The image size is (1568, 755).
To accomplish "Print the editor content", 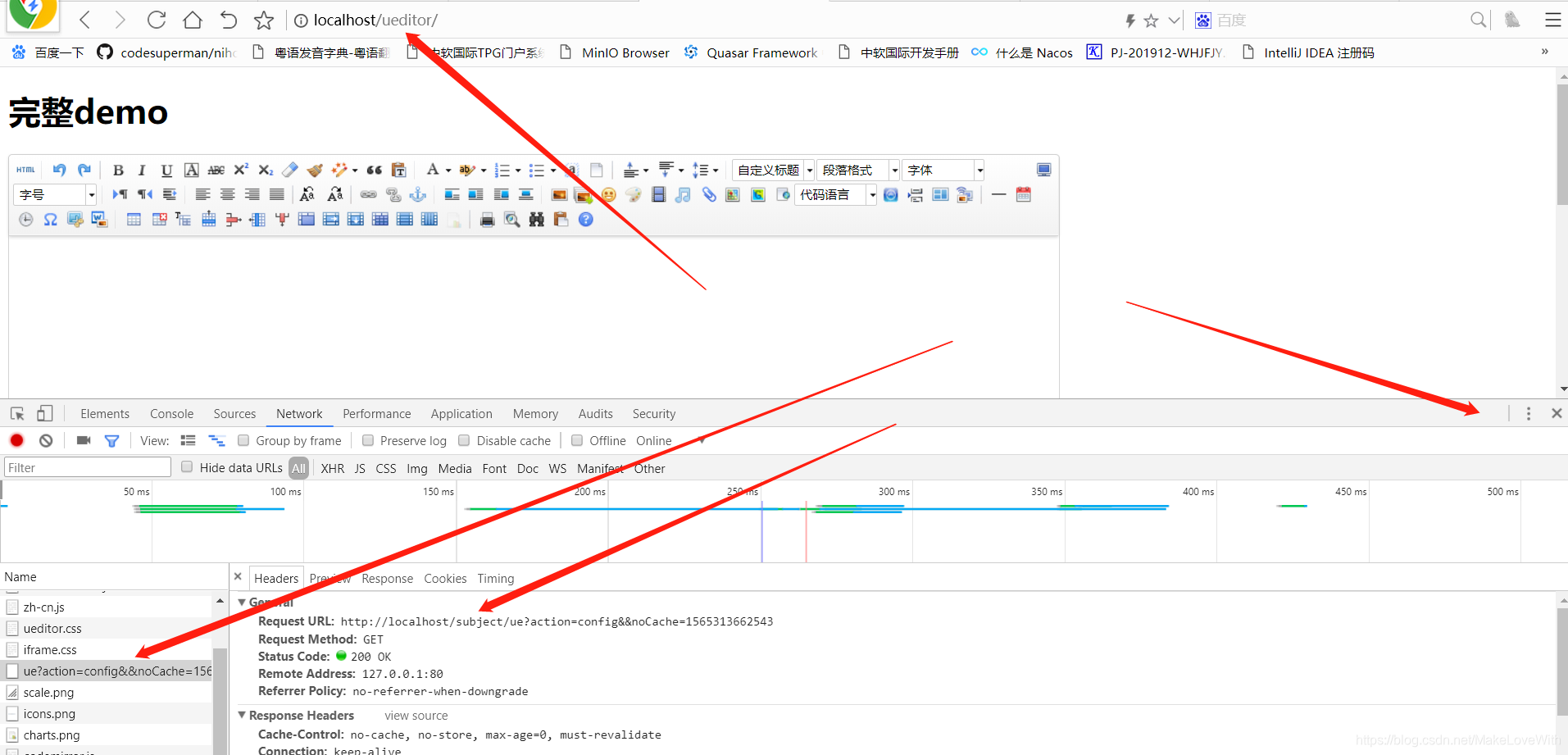I will pos(487,219).
